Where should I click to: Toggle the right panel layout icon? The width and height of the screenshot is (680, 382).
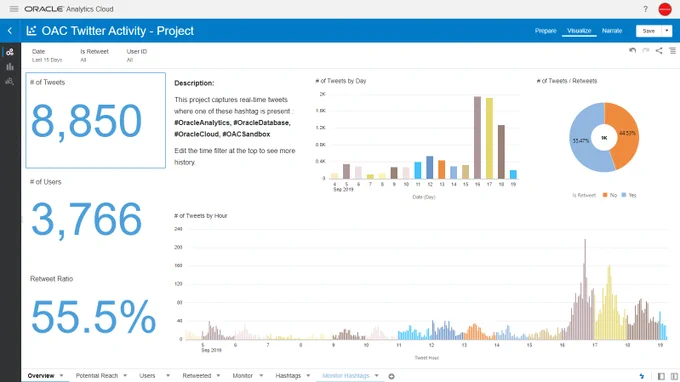click(x=674, y=376)
